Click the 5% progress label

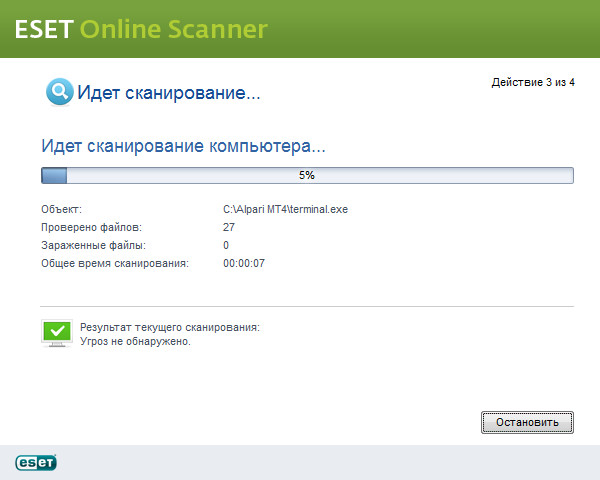tap(307, 175)
